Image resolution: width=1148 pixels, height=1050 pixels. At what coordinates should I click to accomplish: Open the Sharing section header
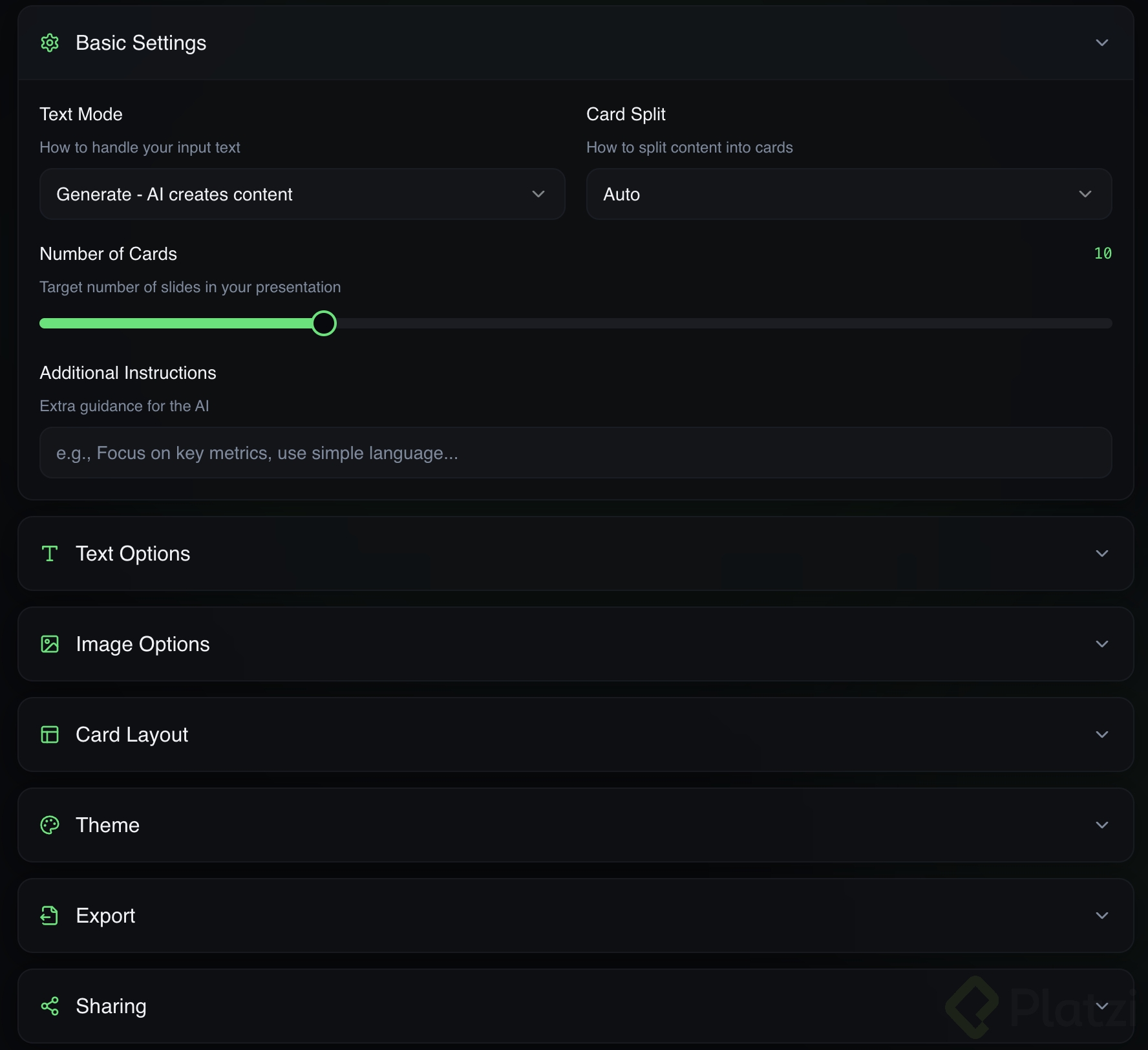click(x=111, y=1006)
